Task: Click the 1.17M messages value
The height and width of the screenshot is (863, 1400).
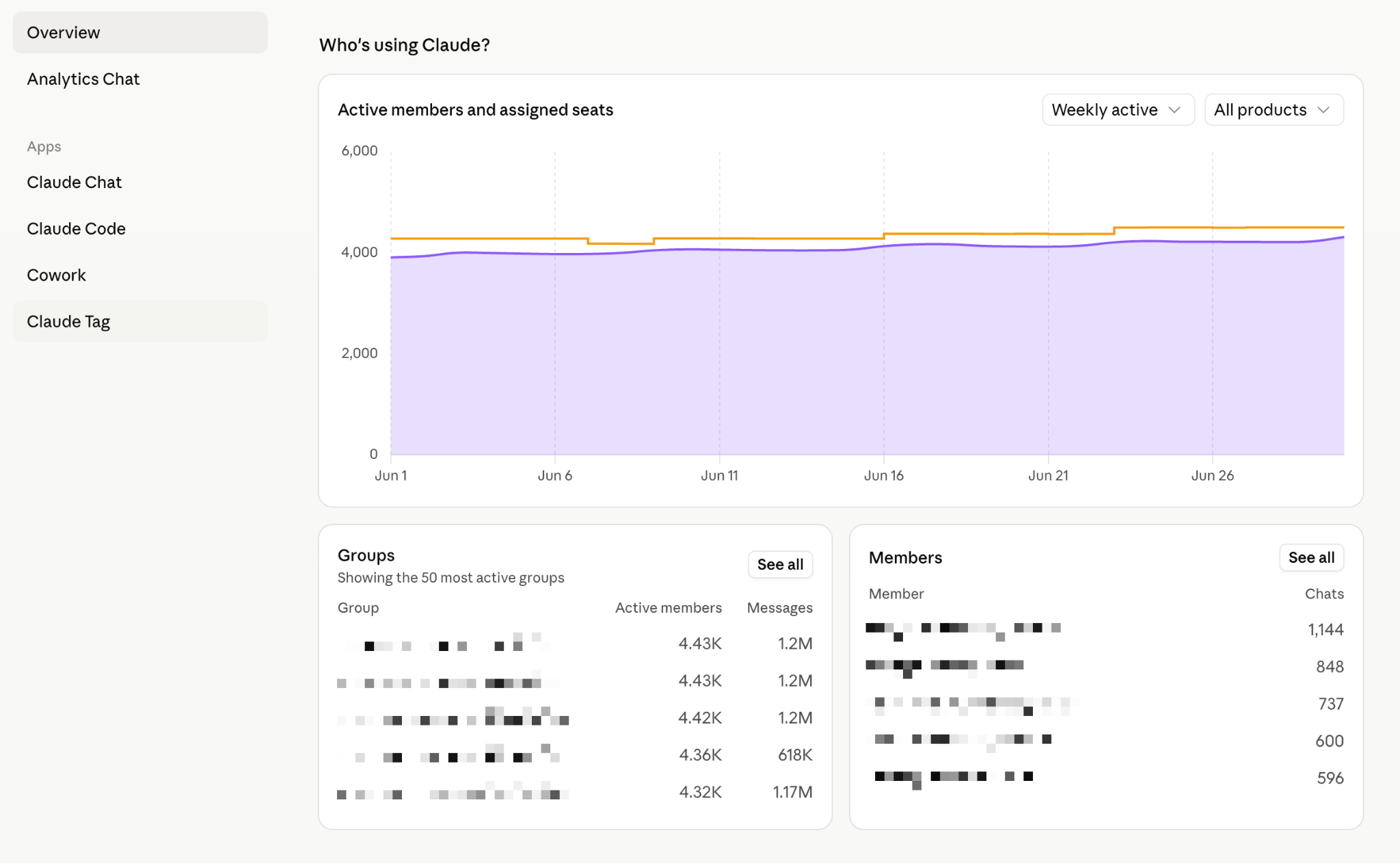Action: pos(792,791)
